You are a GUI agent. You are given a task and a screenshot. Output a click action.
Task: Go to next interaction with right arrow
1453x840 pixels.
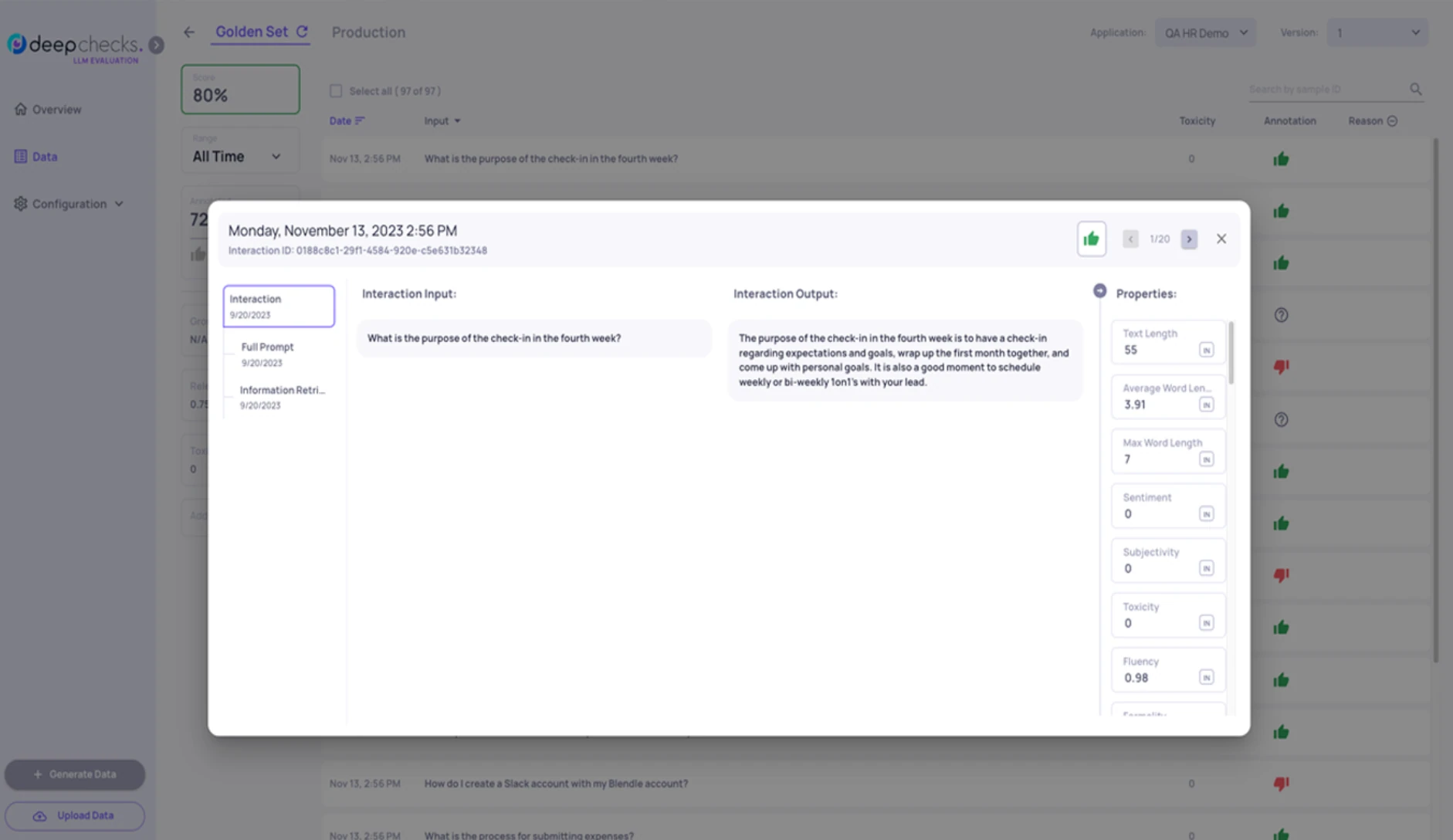(1189, 239)
